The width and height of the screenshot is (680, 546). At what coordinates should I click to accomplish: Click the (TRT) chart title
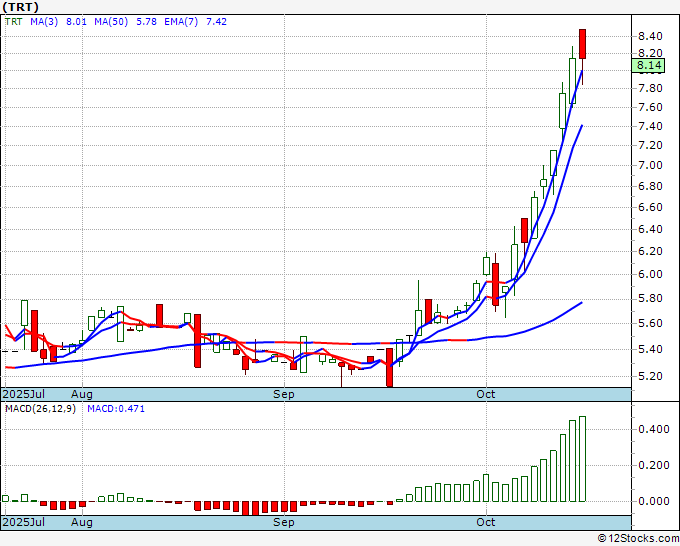[20, 7]
